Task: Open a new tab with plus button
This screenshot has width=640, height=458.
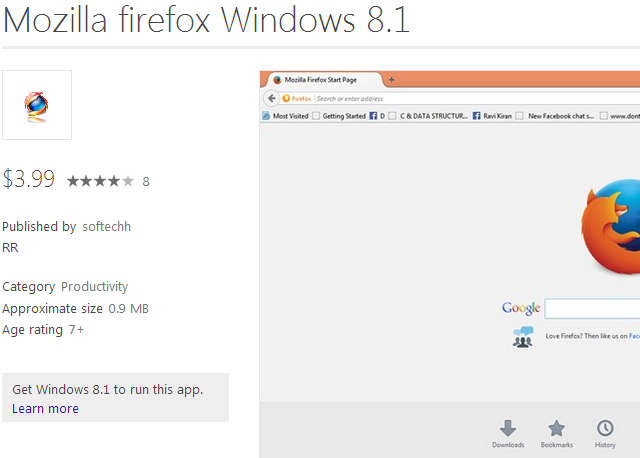Action: (391, 80)
